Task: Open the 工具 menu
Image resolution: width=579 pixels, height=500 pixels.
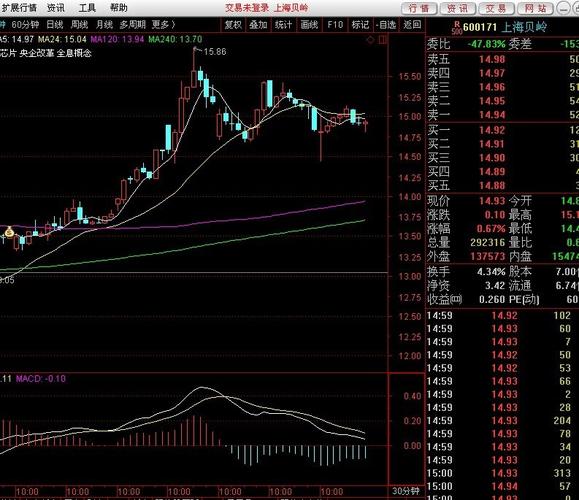Action: pos(88,8)
